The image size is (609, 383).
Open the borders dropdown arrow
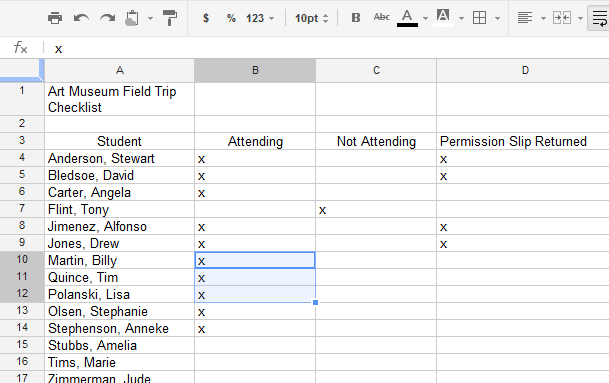[x=497, y=18]
